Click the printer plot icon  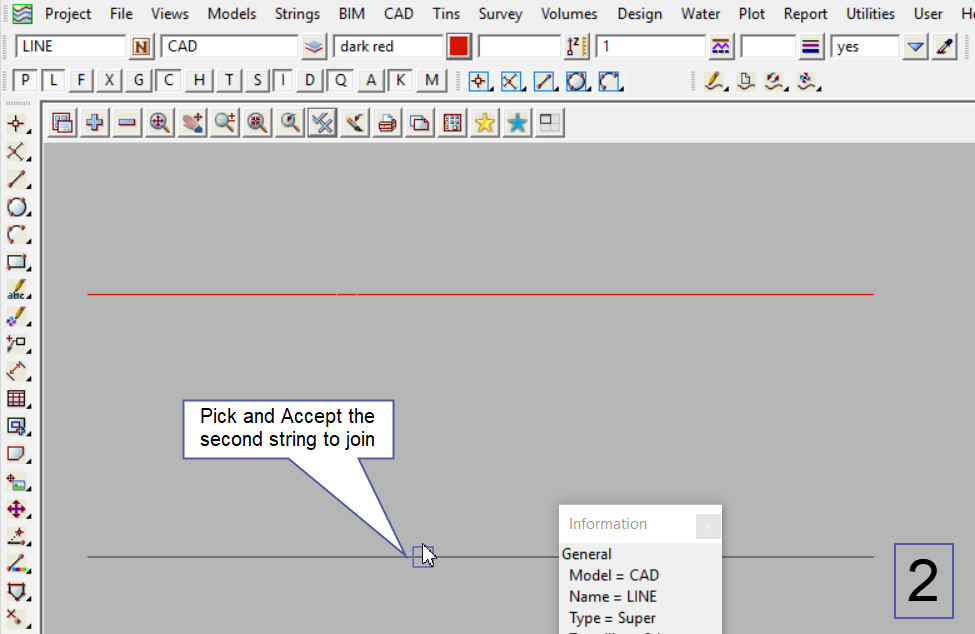coord(388,123)
